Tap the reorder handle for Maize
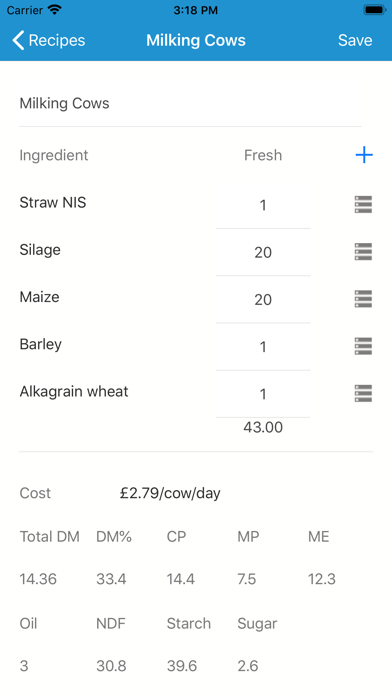The image size is (392, 696). pyautogui.click(x=363, y=299)
